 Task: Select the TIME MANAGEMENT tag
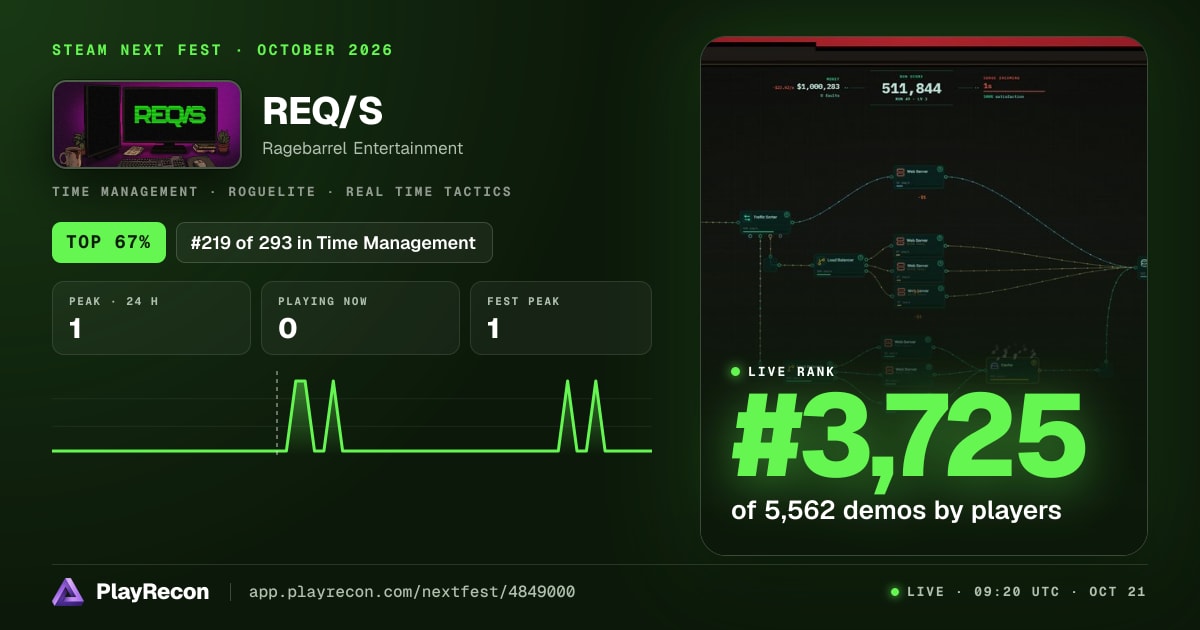(125, 191)
